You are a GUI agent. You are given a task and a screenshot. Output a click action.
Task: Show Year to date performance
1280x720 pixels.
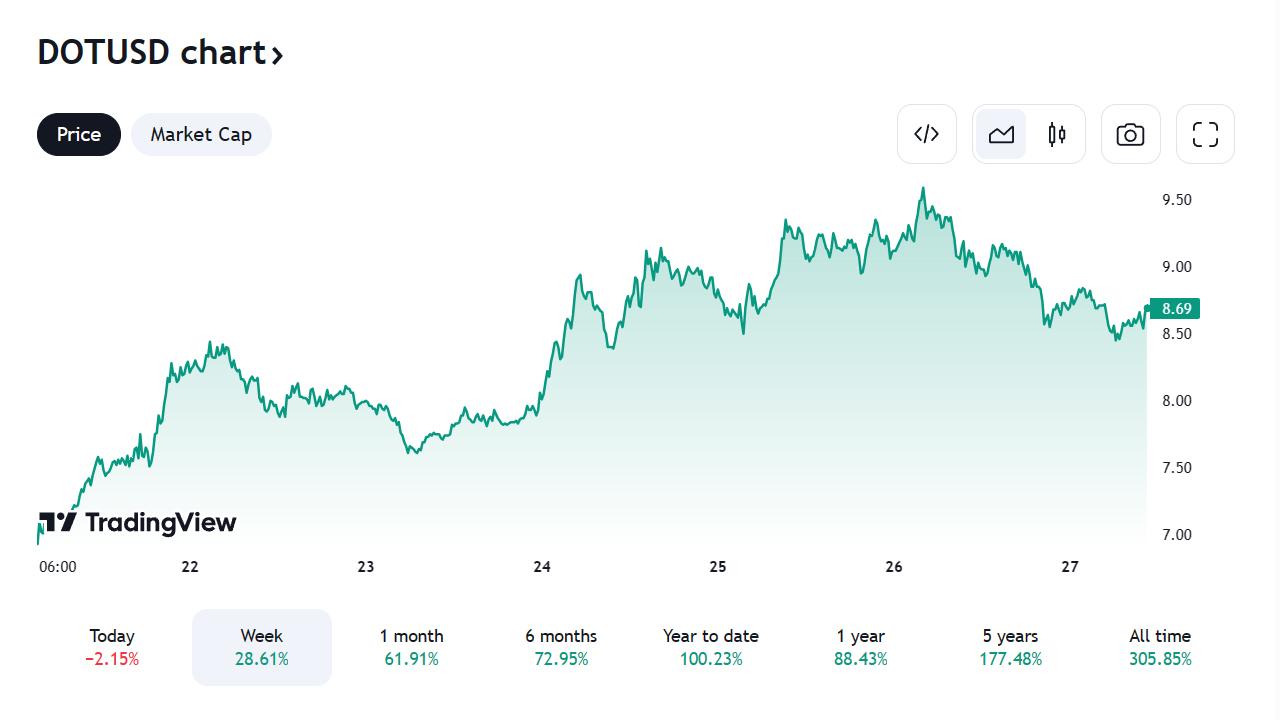(x=711, y=647)
